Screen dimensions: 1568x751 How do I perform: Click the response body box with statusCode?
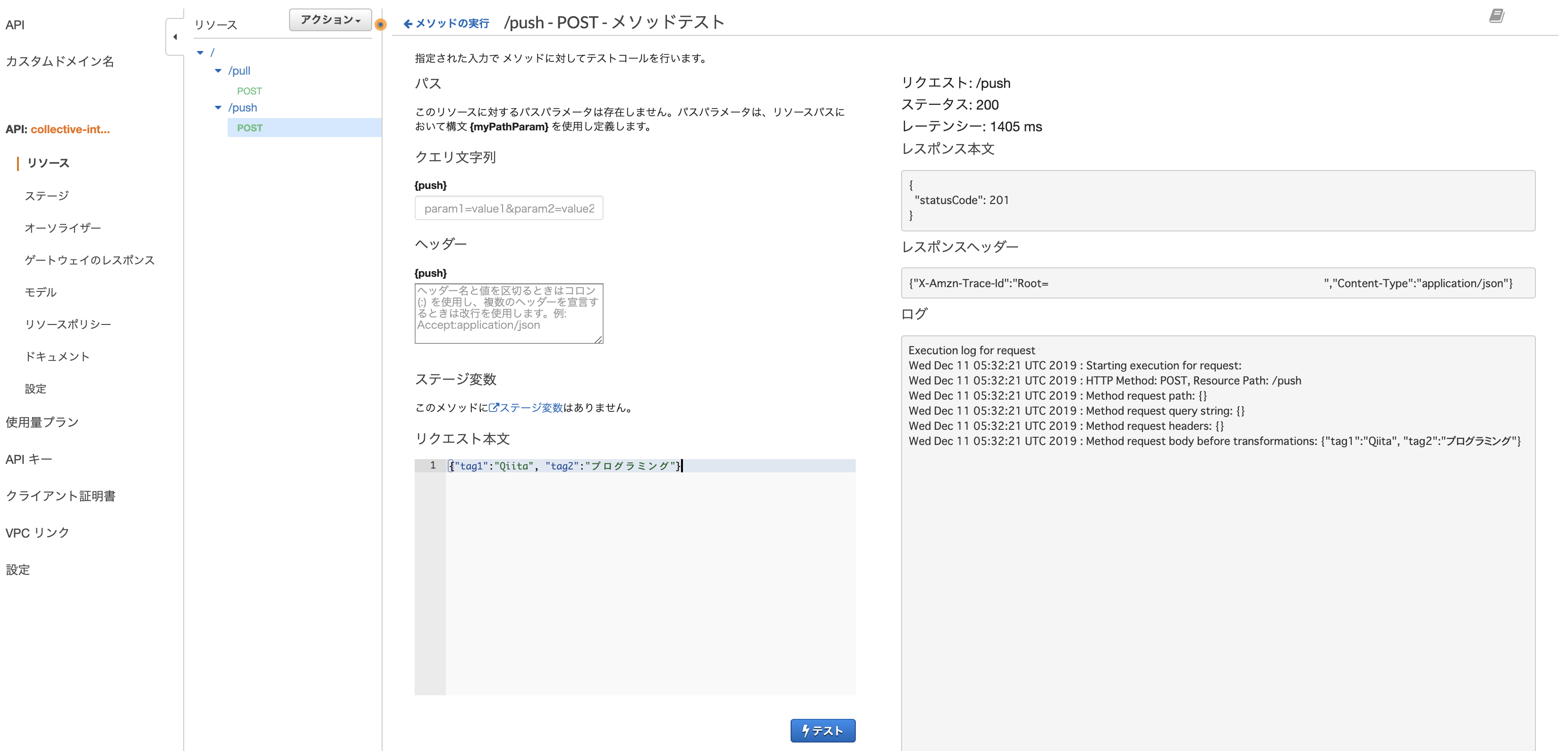(1218, 201)
